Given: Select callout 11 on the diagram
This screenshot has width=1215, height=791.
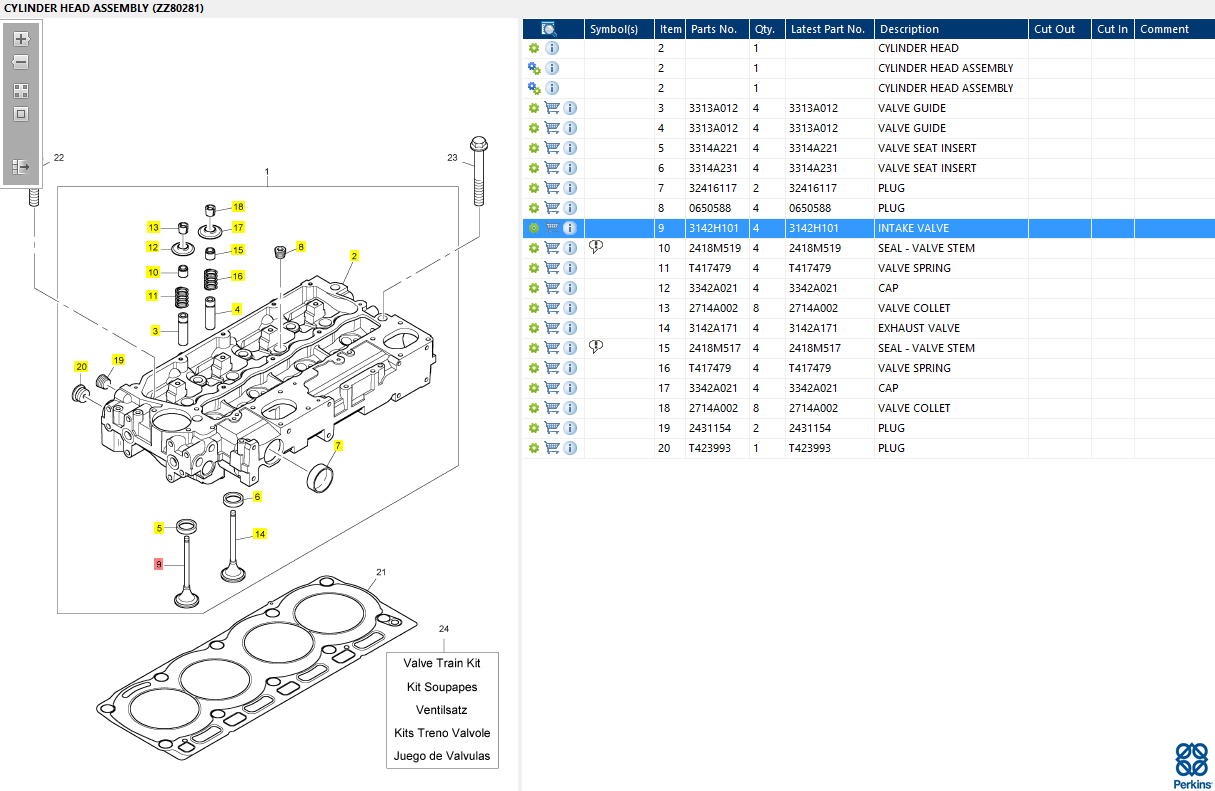Looking at the screenshot, I should pyautogui.click(x=153, y=296).
